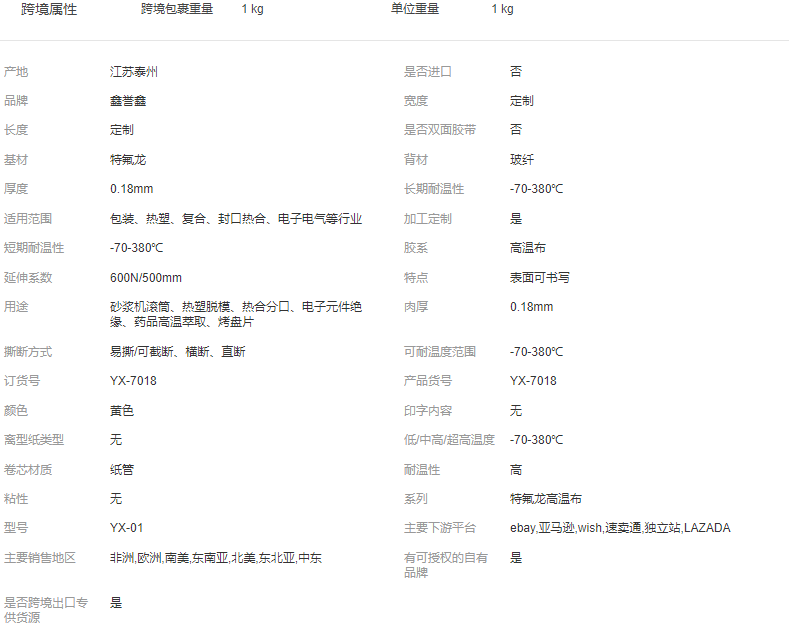This screenshot has width=789, height=630.
Task: Select the 600N/500mm value
Action: [146, 277]
